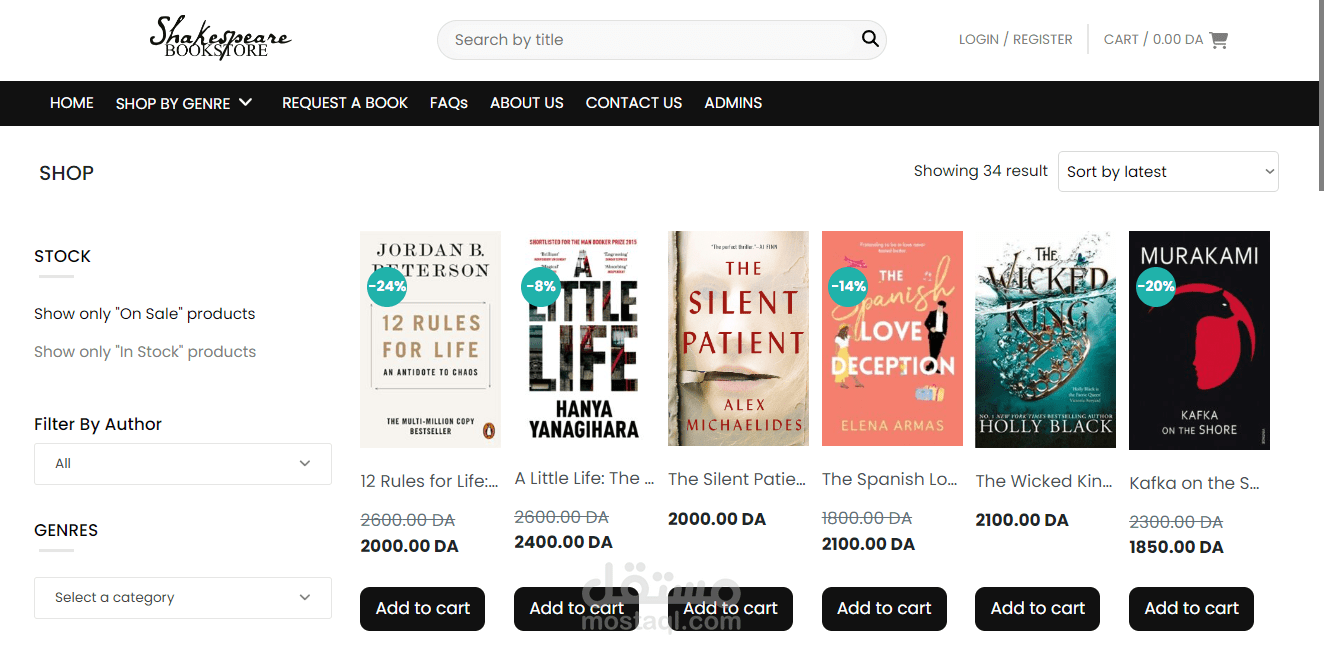Viewport: 1324px width, 648px height.
Task: Click The Spanish Love Deception title
Action: click(x=890, y=479)
